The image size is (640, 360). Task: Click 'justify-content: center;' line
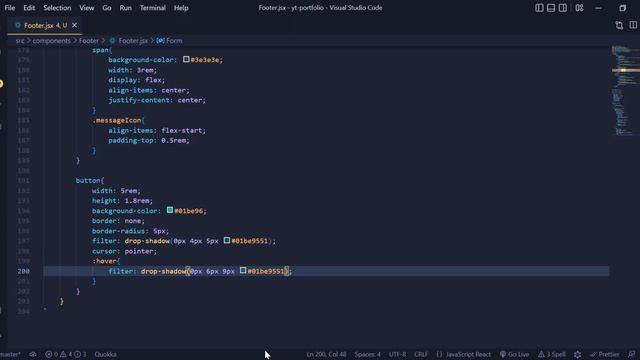(157, 100)
